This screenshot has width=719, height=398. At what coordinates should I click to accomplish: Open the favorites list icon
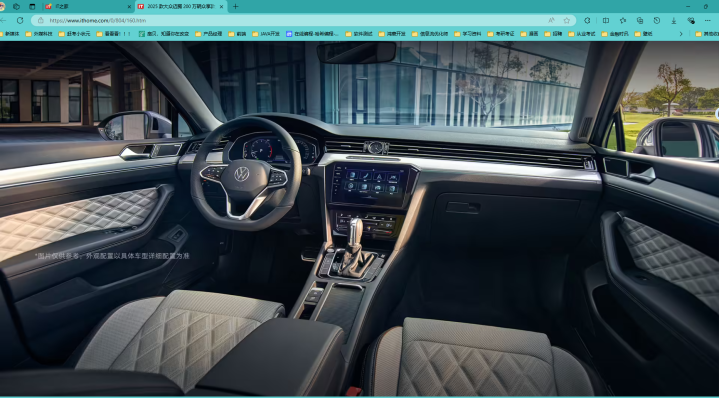[623, 20]
